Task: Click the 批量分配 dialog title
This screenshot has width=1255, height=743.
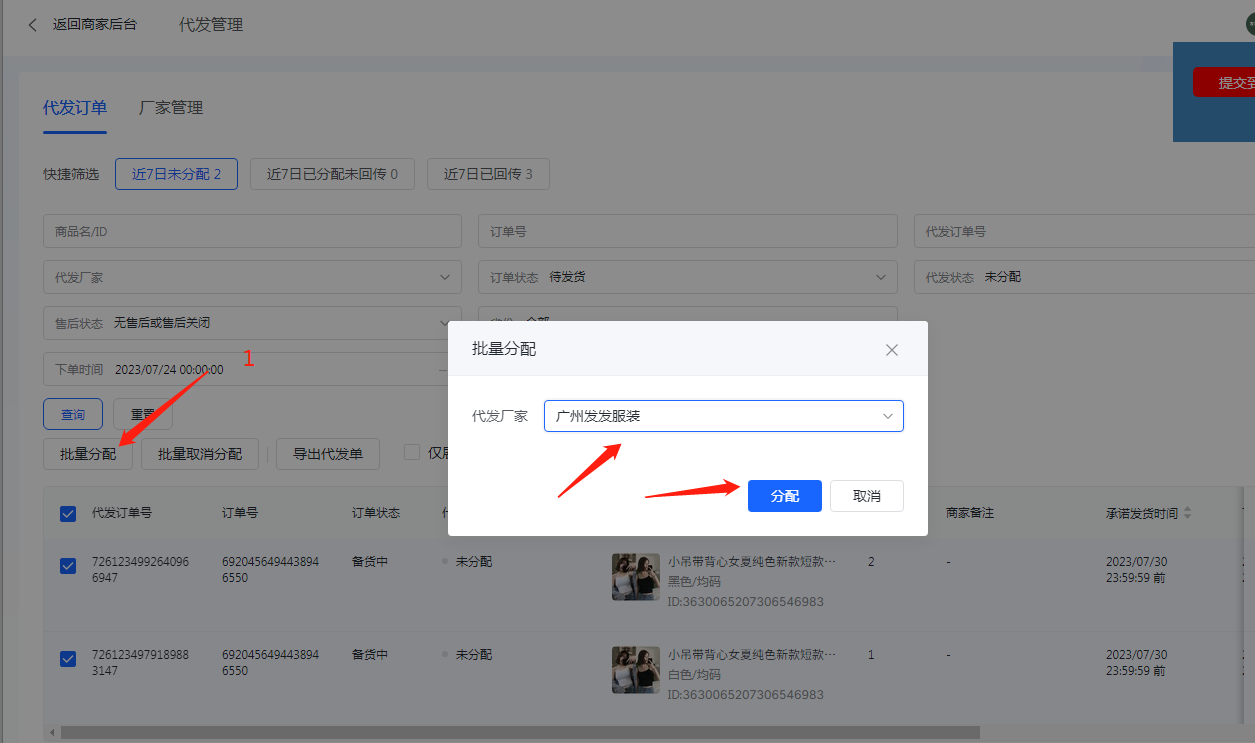Action: click(504, 349)
